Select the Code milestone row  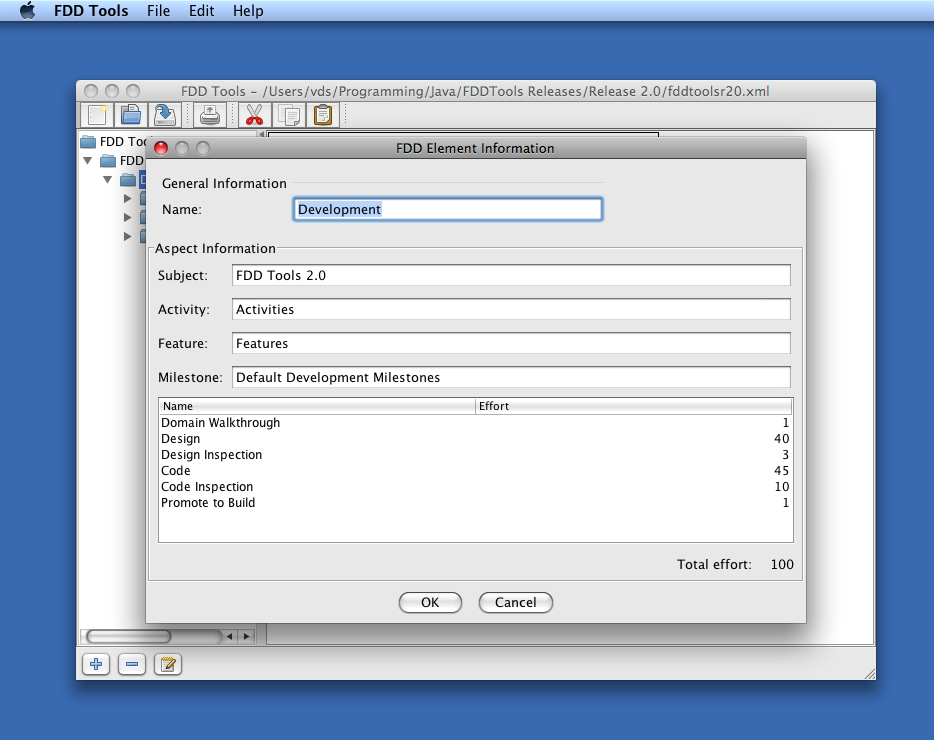(475, 471)
